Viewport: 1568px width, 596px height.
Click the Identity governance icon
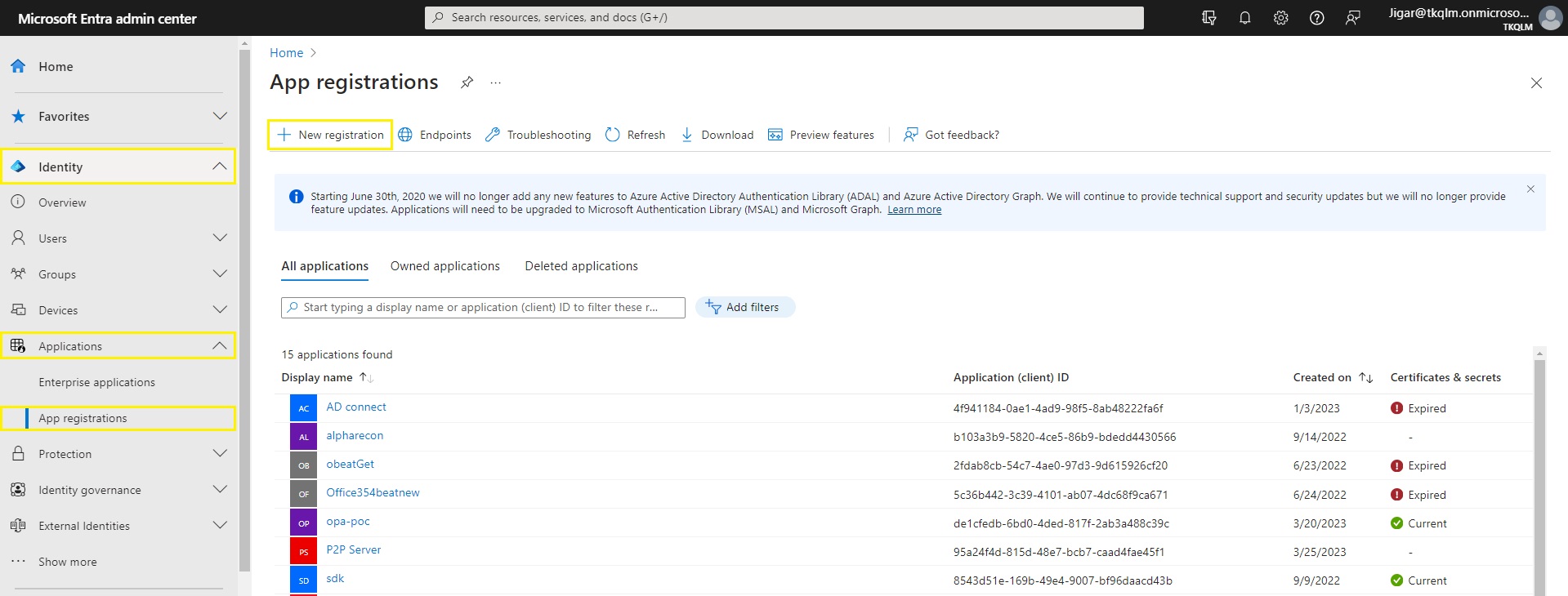point(18,489)
